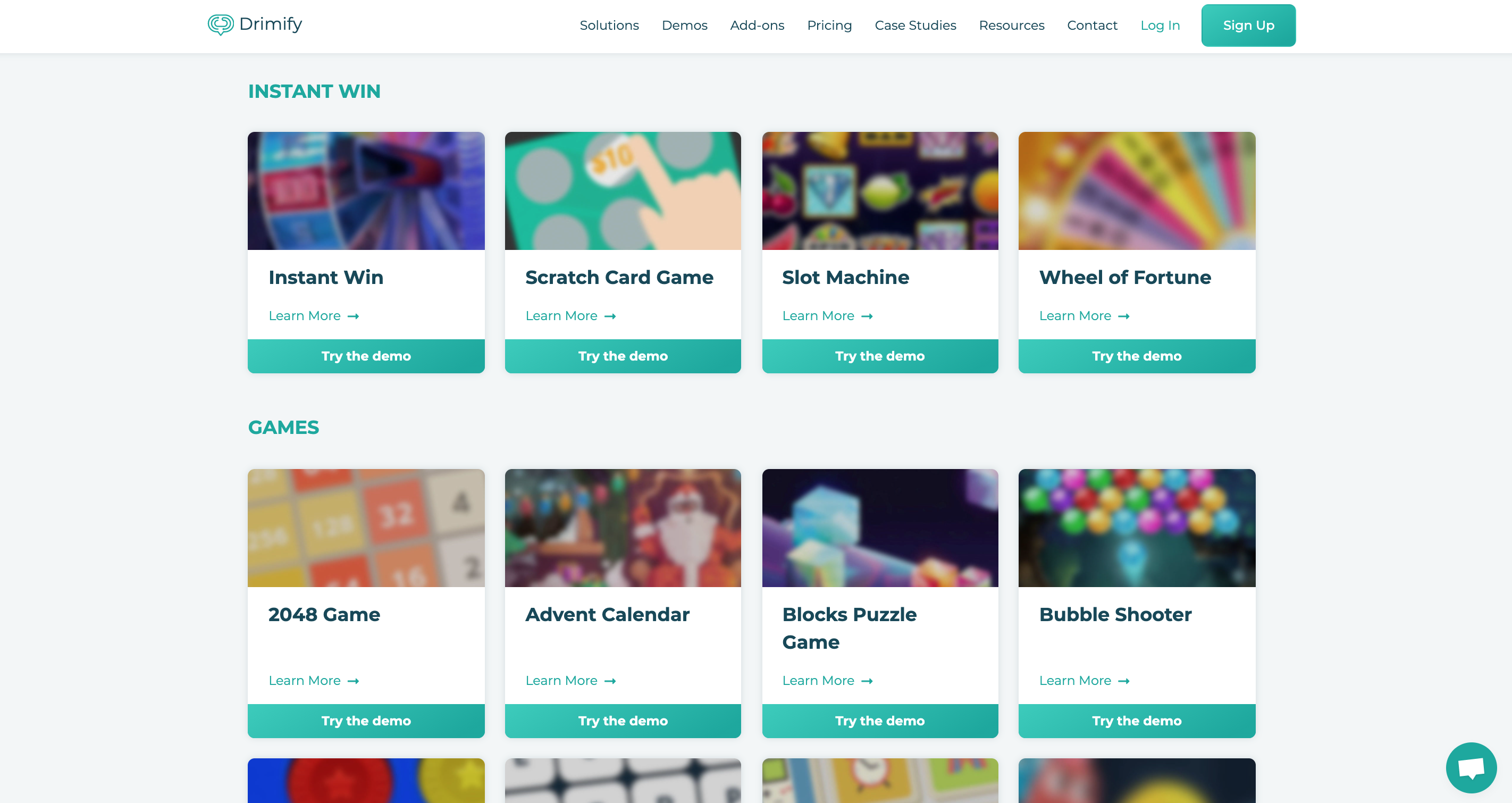This screenshot has width=1512, height=803.
Task: Click Log In link
Action: (x=1160, y=26)
